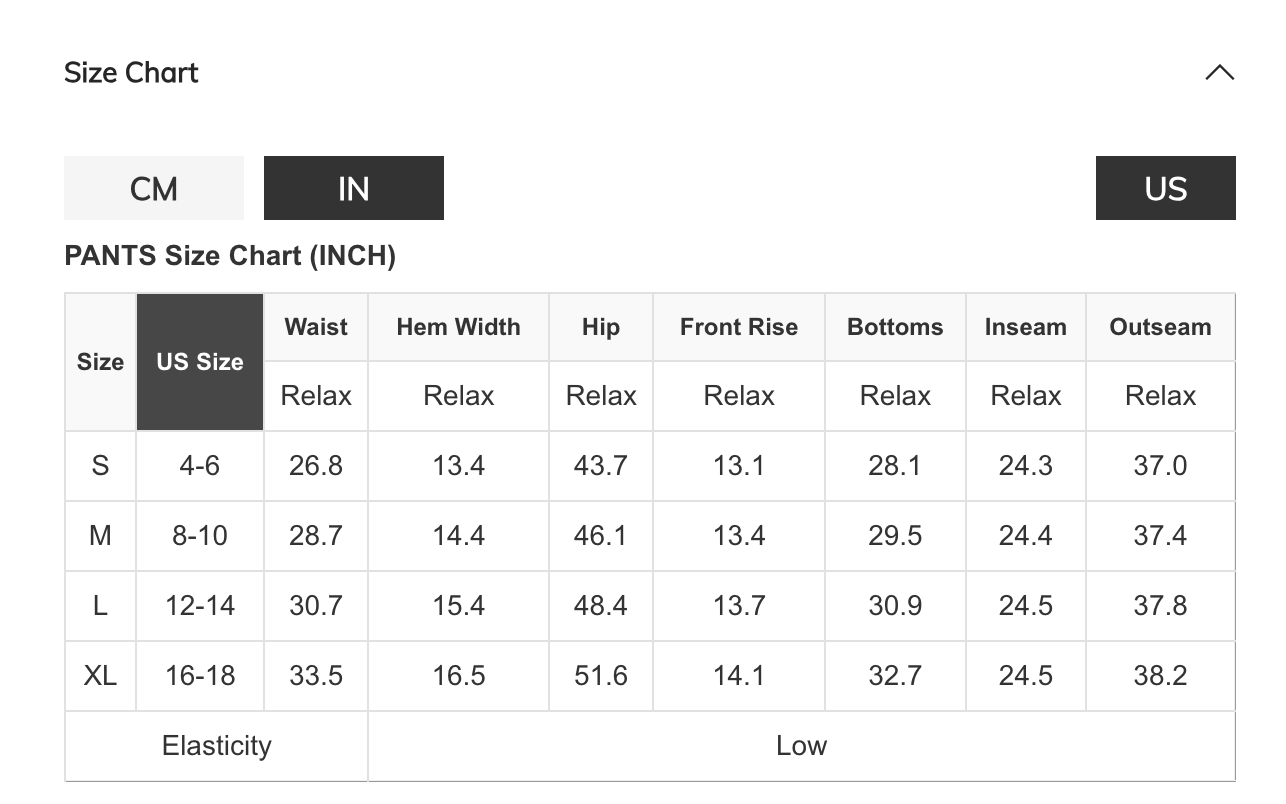Select the Outseam column header
Image resolution: width=1286 pixels, height=804 pixels.
1160,327
